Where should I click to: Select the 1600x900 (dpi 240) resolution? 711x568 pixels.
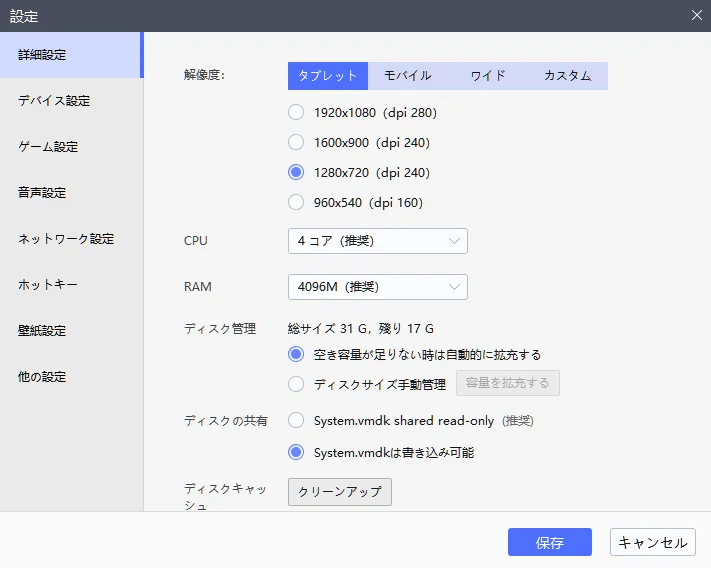[296, 142]
